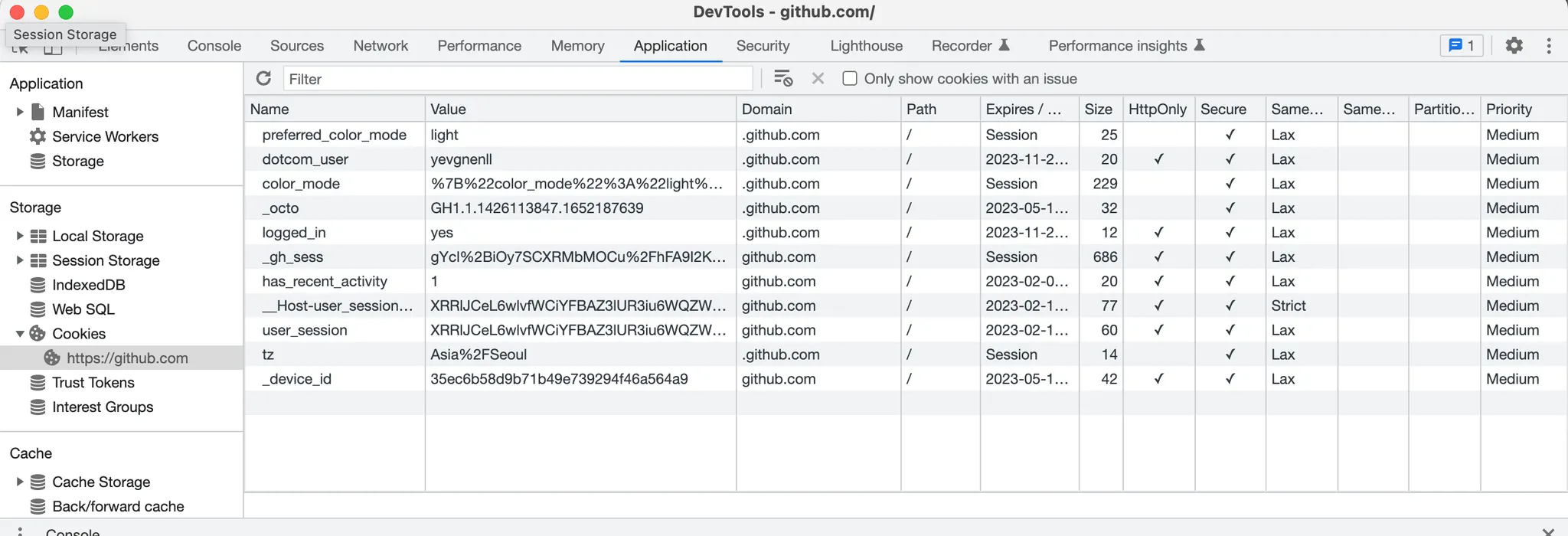Open the Storage overview database icon
1568x536 pixels.
pos(38,161)
